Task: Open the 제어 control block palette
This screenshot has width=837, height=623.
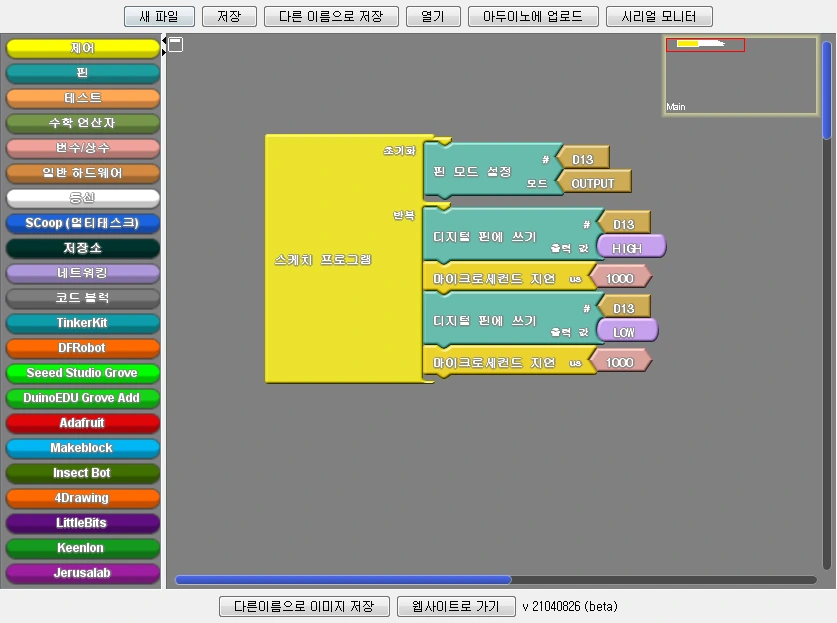Action: coord(82,47)
